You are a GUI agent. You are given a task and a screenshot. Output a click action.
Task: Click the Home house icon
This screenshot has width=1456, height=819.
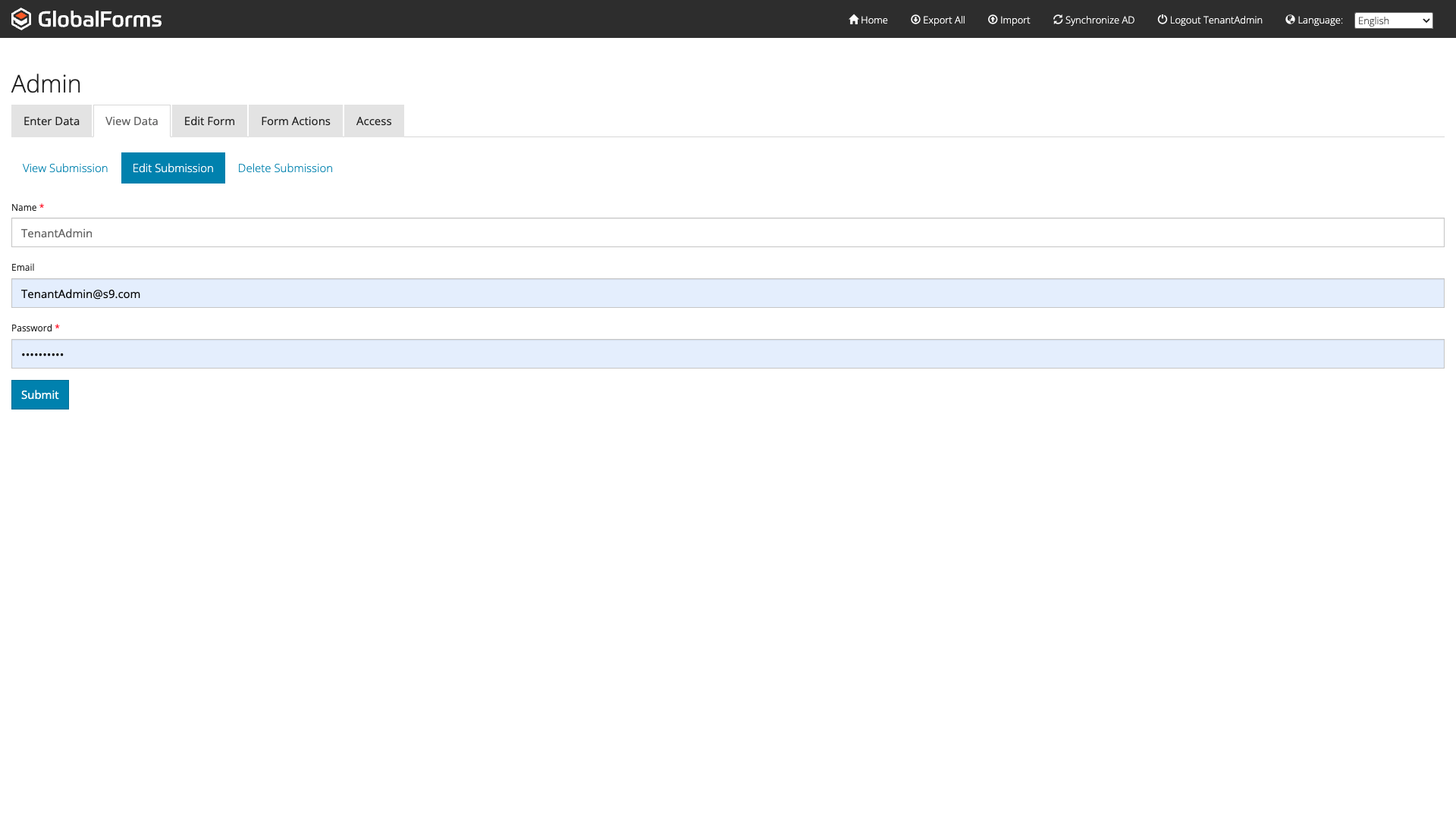854,20
